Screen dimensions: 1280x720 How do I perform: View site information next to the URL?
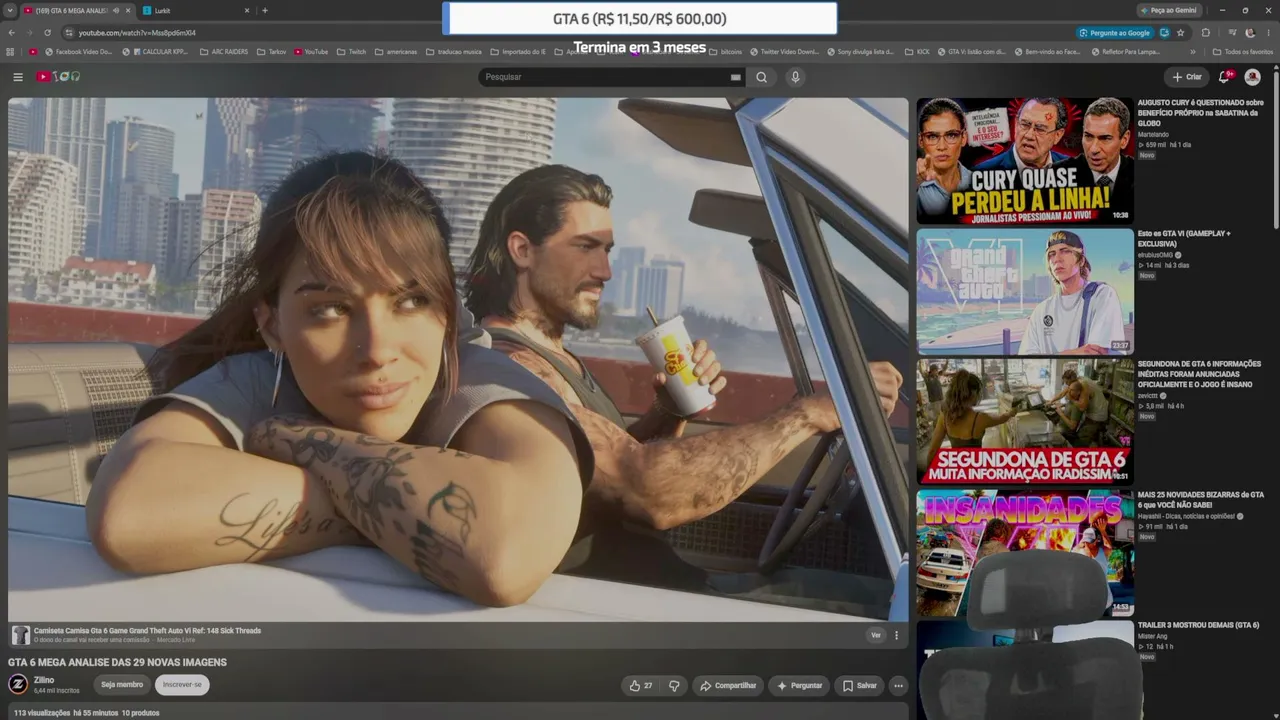click(69, 33)
